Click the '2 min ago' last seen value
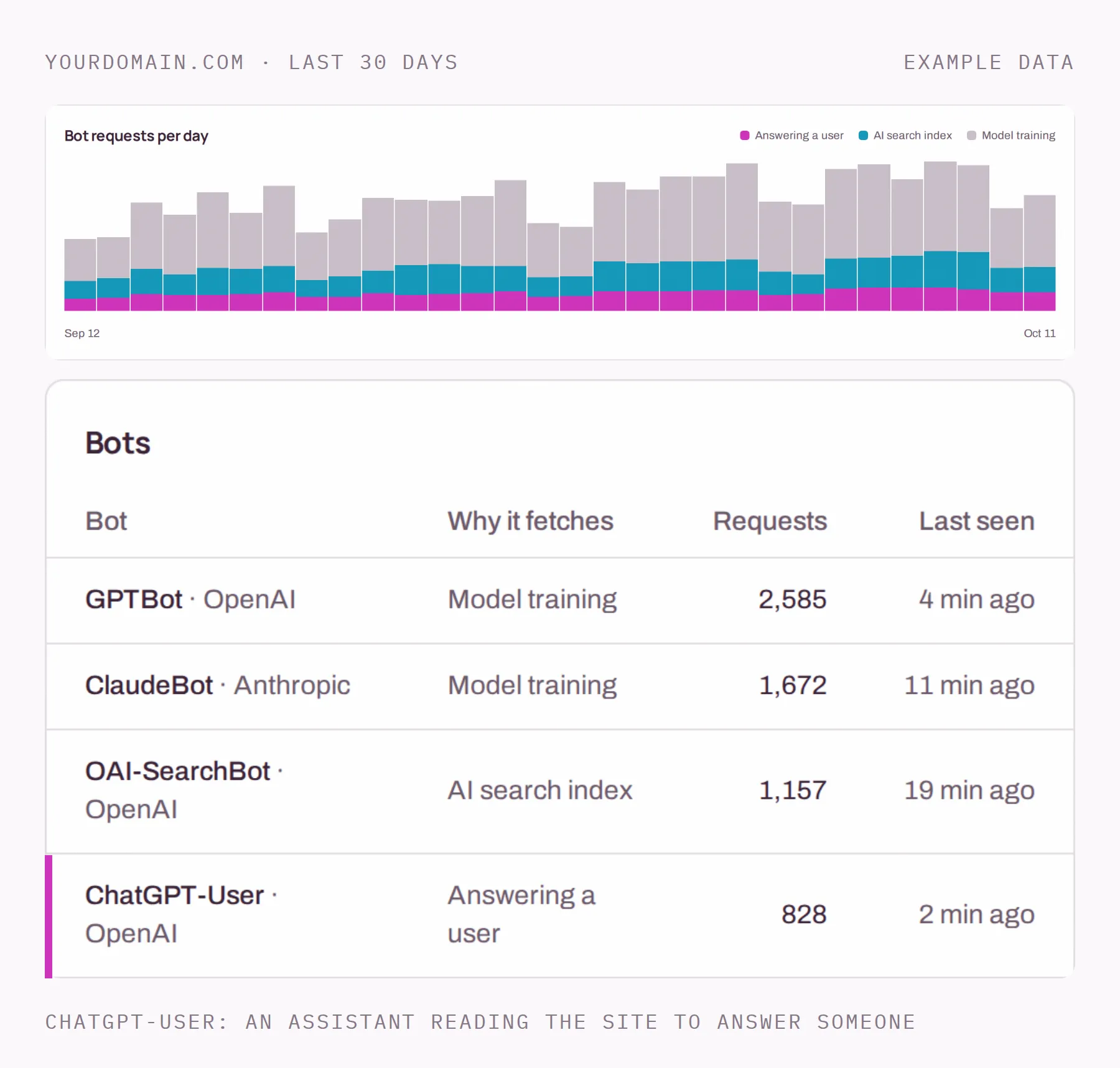This screenshot has height=1068, width=1120. [x=977, y=915]
